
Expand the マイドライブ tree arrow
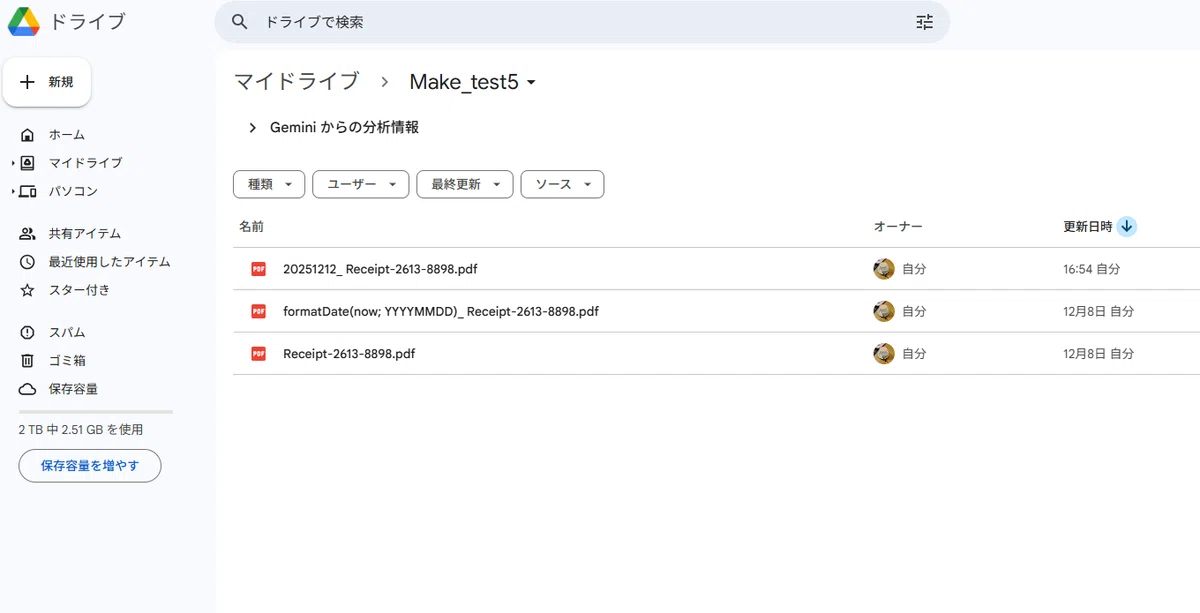[x=13, y=163]
